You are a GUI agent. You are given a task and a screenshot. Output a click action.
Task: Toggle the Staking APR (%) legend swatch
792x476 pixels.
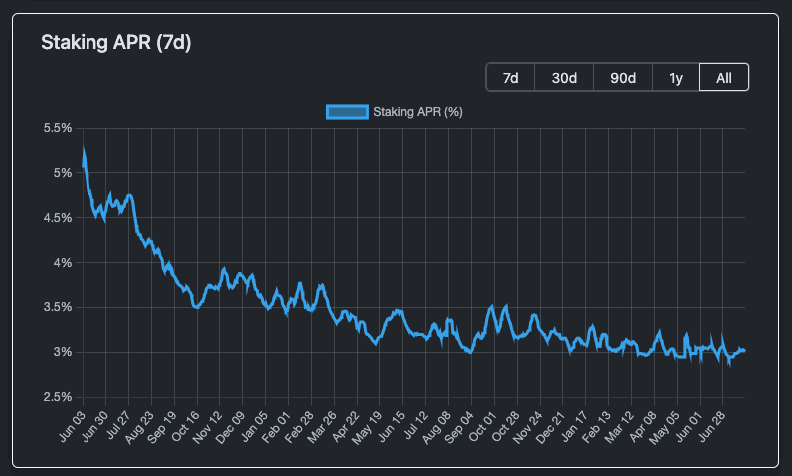point(347,112)
